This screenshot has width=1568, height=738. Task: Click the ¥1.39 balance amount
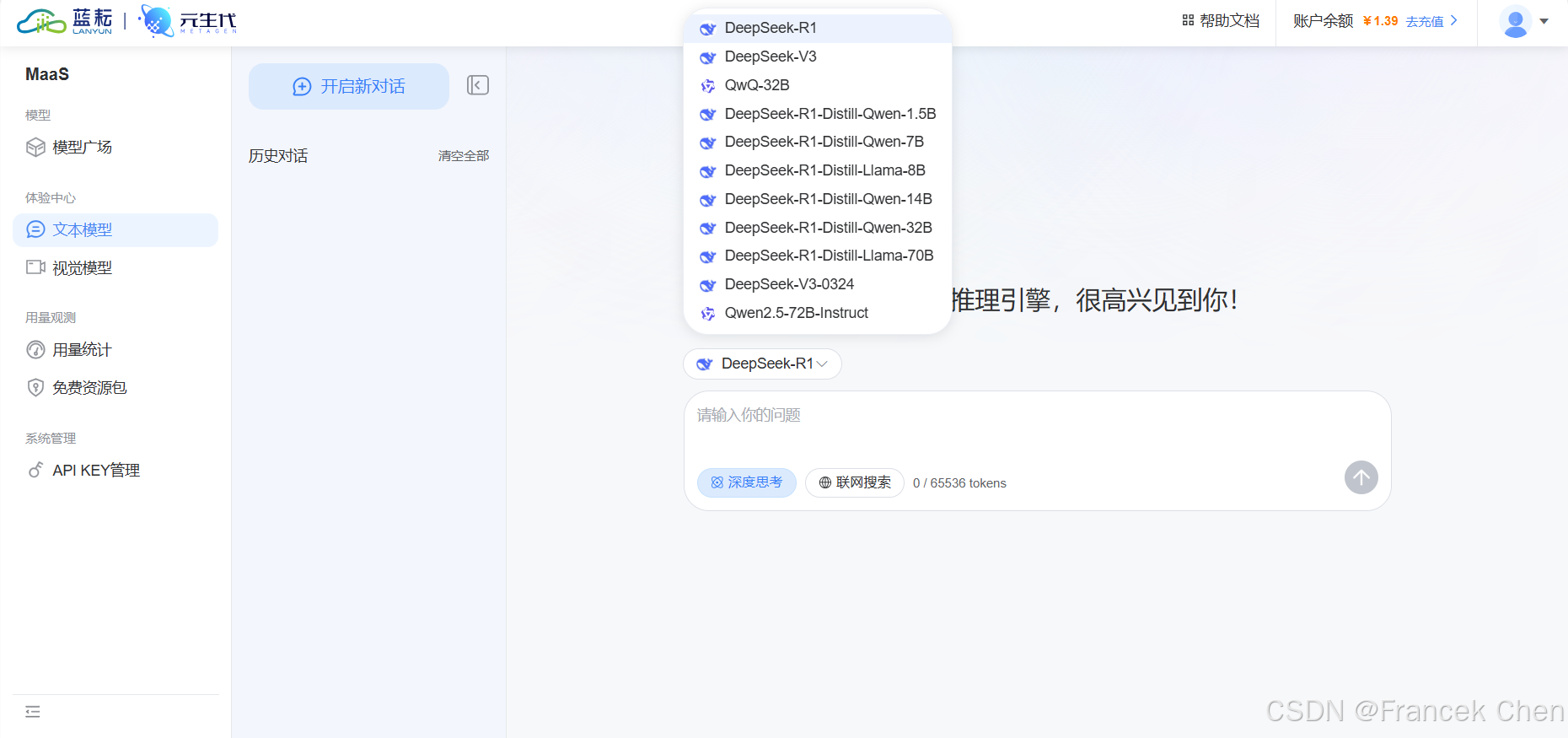(x=1380, y=21)
